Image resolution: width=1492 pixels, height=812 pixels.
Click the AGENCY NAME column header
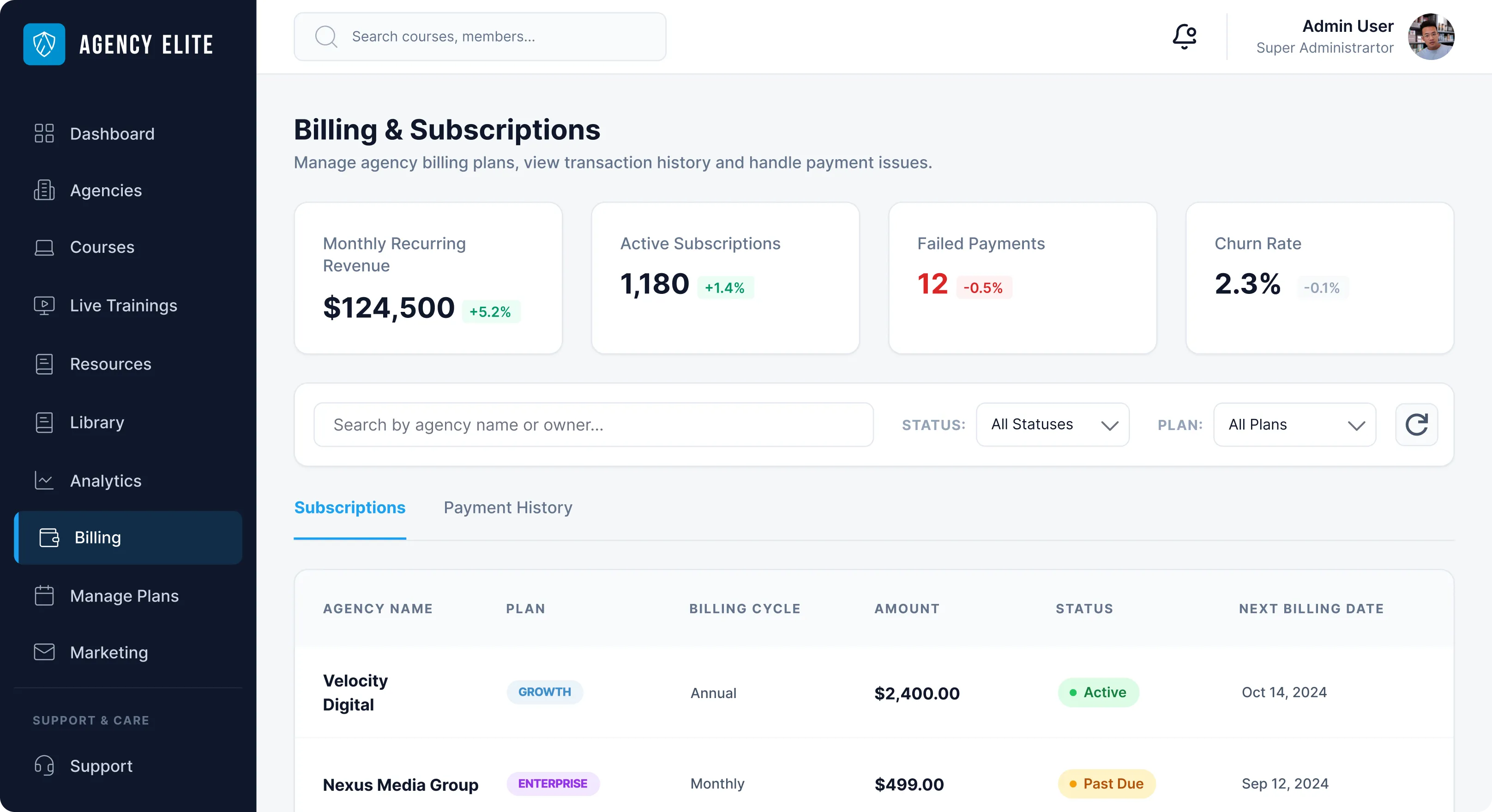coord(378,608)
